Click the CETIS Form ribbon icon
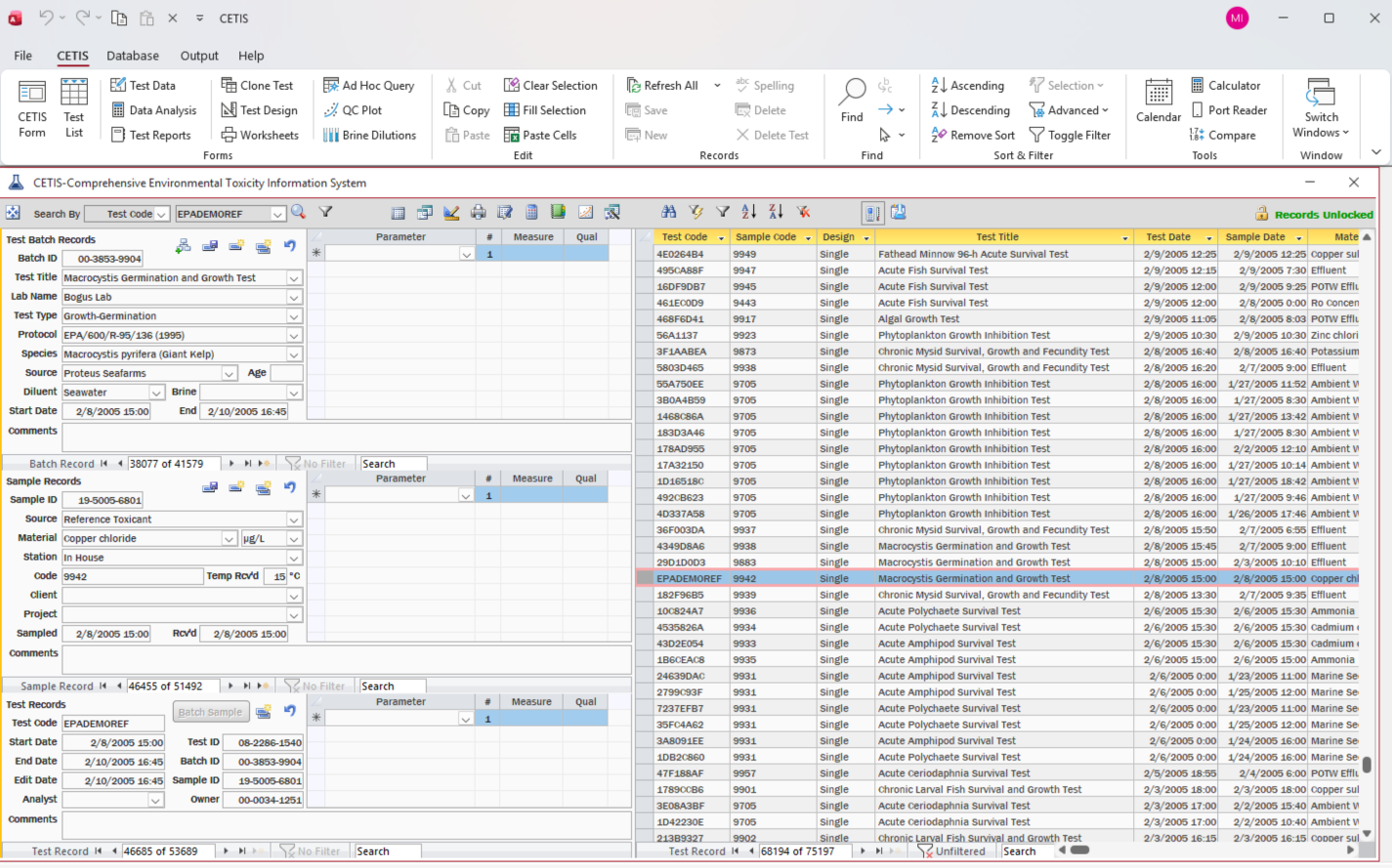This screenshot has height=868, width=1392. pyautogui.click(x=32, y=108)
